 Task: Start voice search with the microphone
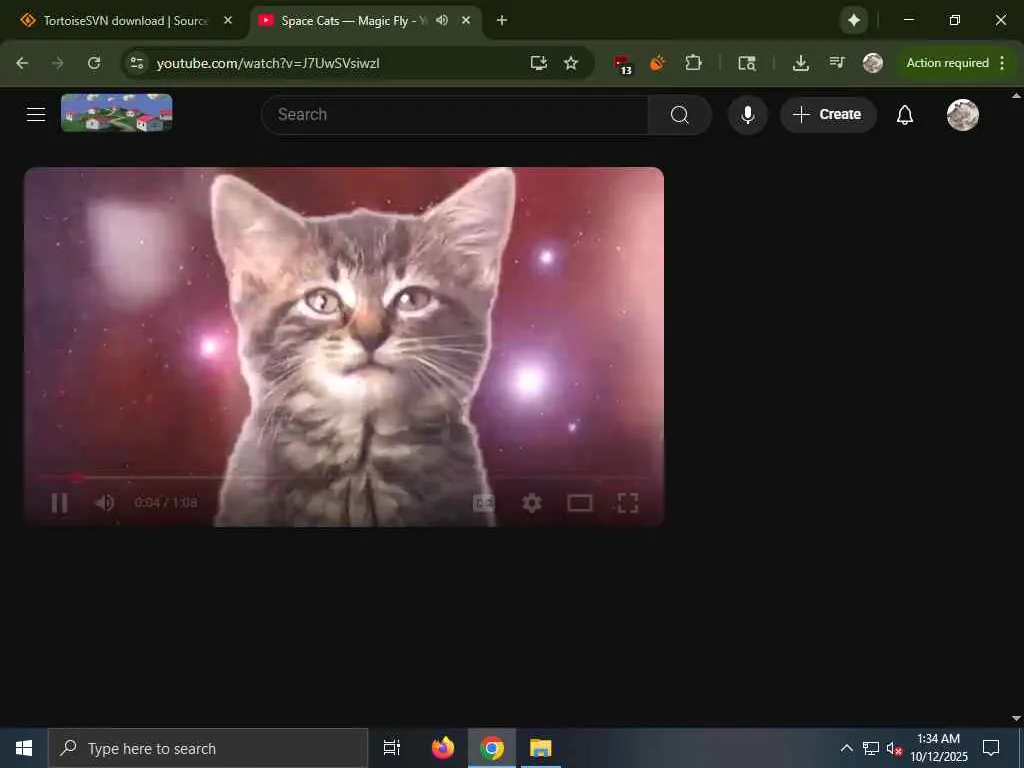point(748,115)
